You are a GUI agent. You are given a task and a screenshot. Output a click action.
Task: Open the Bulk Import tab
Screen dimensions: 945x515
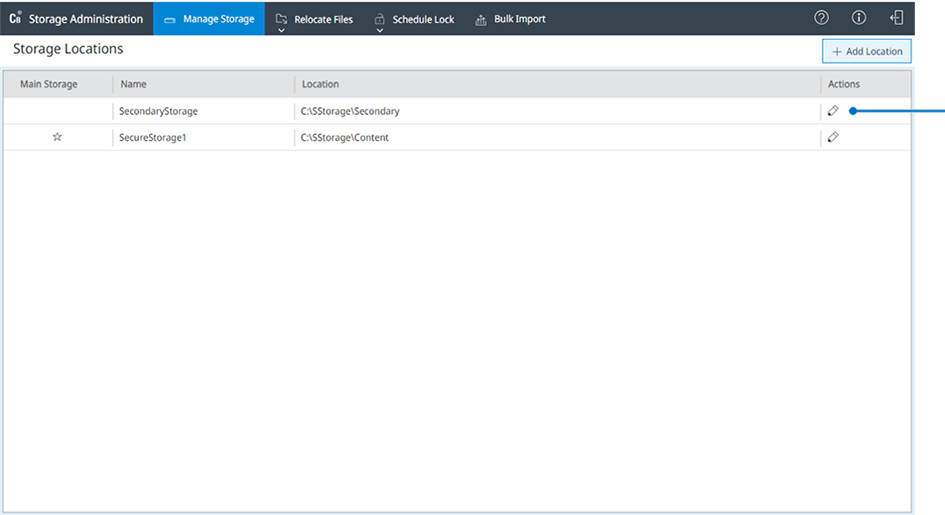pyautogui.click(x=510, y=19)
